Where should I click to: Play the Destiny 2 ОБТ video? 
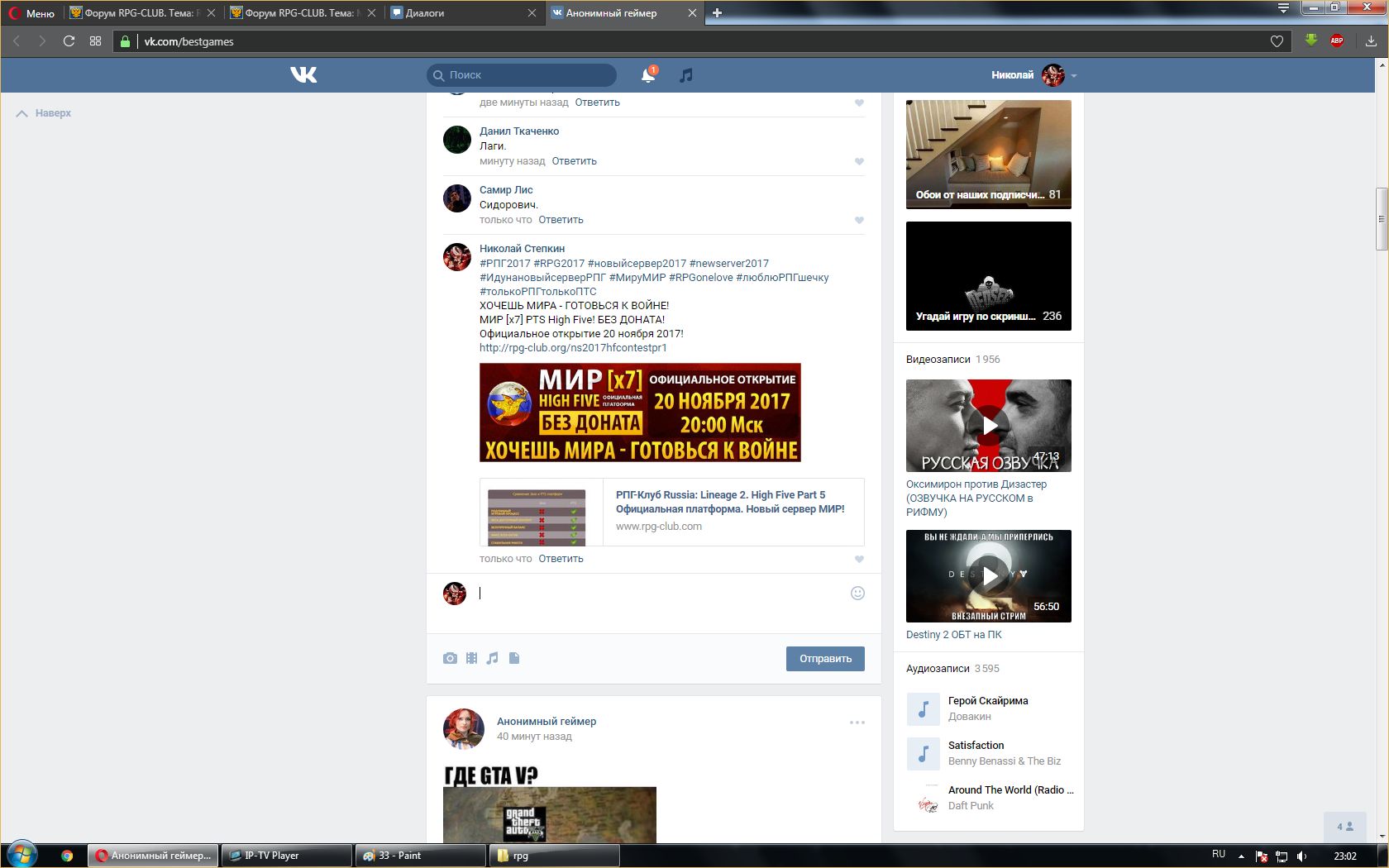988,575
